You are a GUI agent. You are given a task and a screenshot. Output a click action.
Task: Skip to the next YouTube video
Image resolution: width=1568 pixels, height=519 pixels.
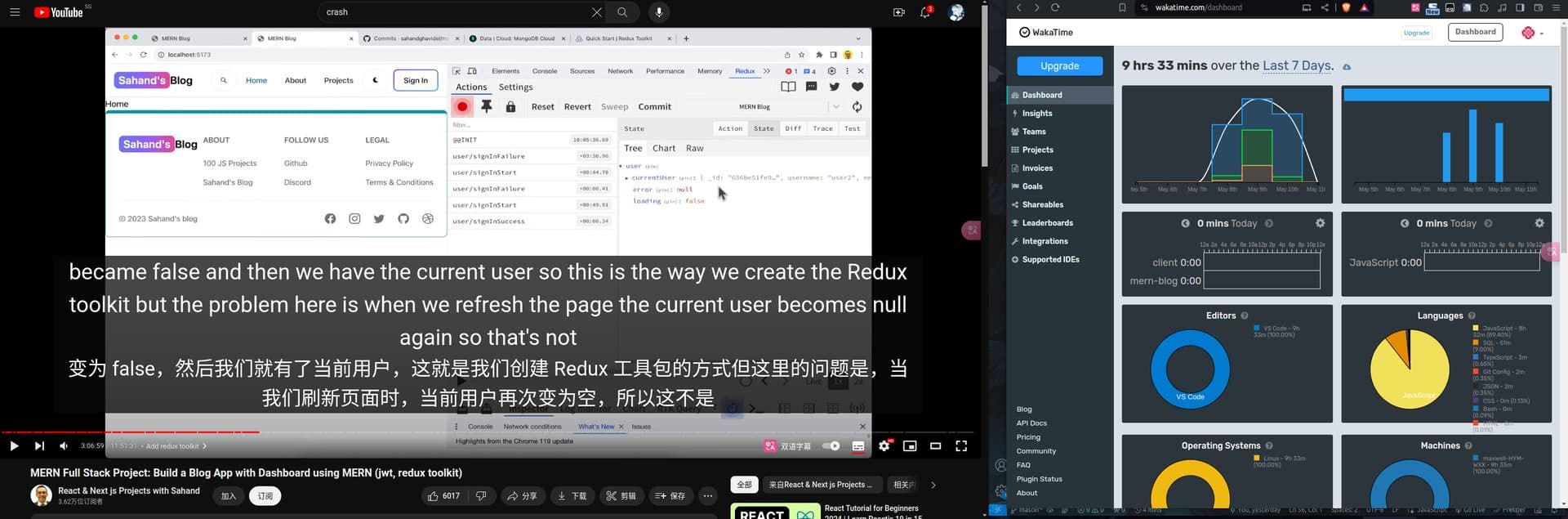(x=39, y=445)
